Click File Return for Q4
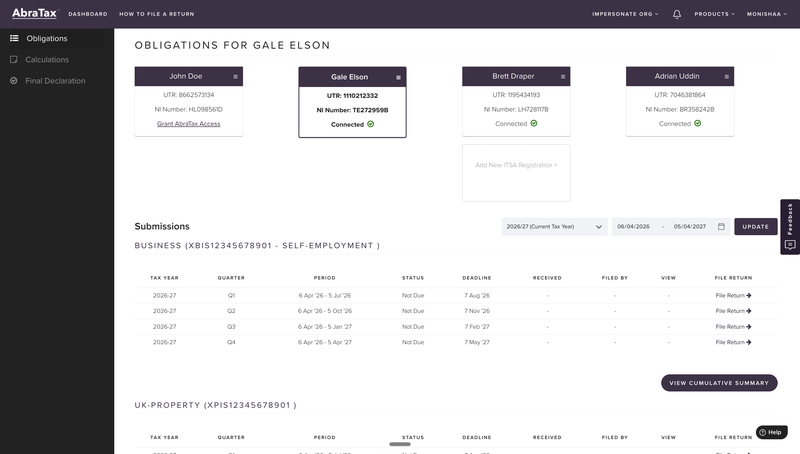 (x=733, y=342)
